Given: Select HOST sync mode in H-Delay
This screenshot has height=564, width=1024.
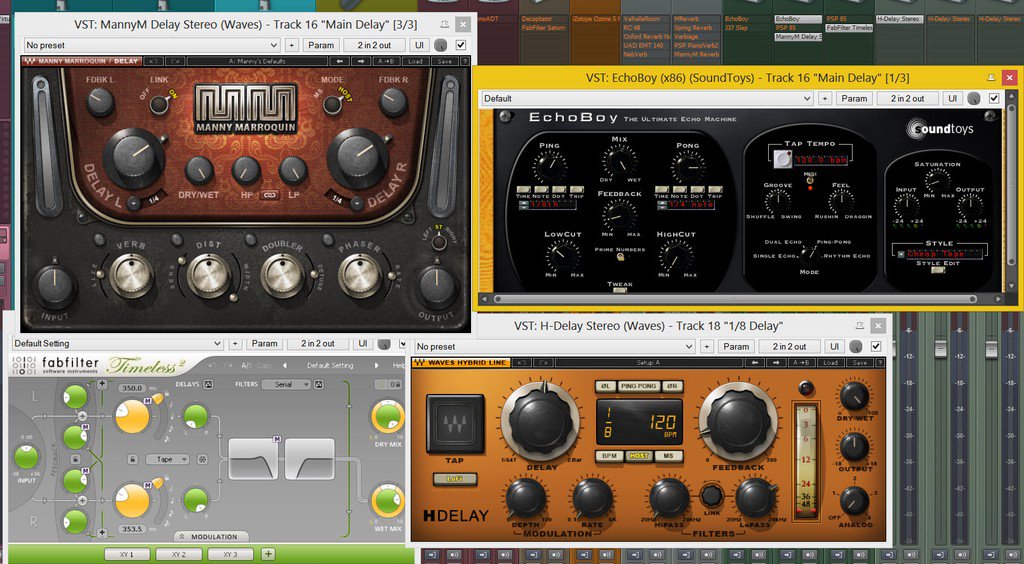Looking at the screenshot, I should [x=639, y=456].
